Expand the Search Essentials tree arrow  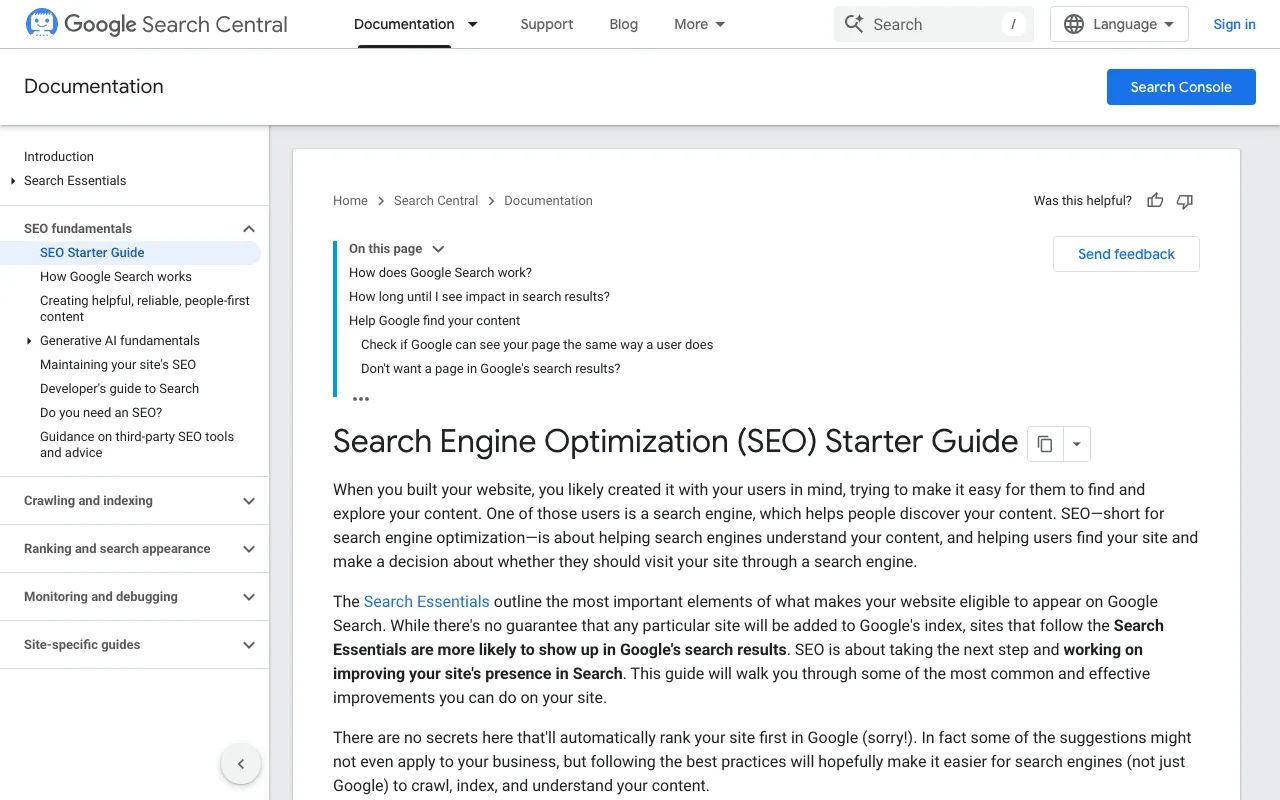tap(13, 181)
